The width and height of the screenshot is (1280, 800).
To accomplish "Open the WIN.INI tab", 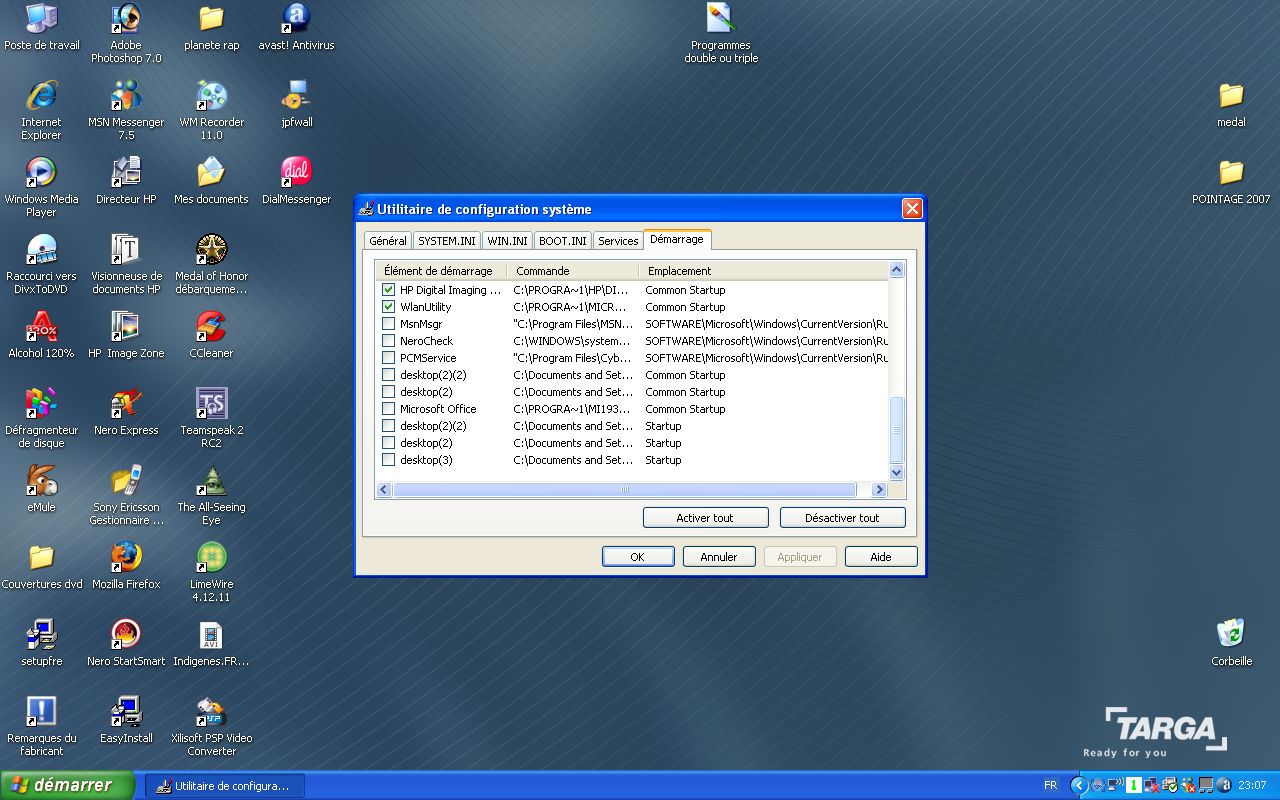I will pos(508,241).
